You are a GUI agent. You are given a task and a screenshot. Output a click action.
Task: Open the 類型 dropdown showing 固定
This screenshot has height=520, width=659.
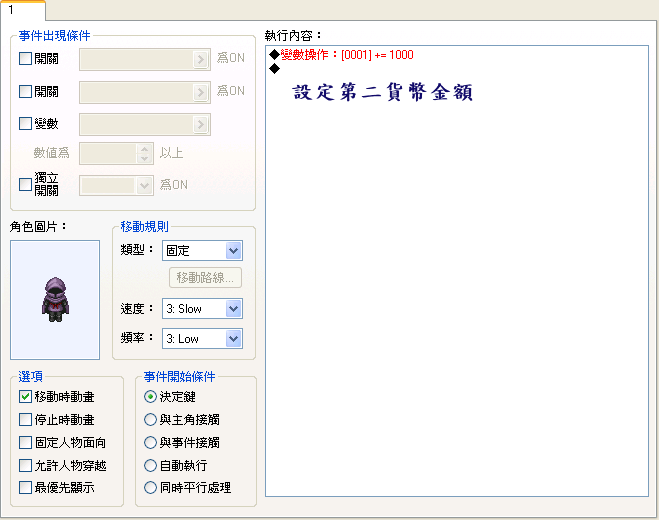(x=202, y=251)
